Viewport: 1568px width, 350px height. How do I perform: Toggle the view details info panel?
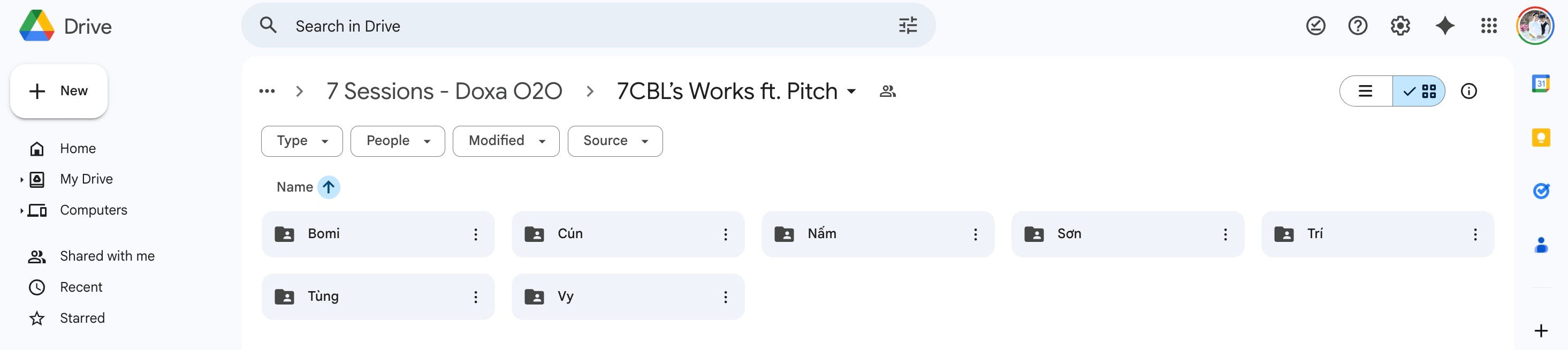(x=1469, y=92)
